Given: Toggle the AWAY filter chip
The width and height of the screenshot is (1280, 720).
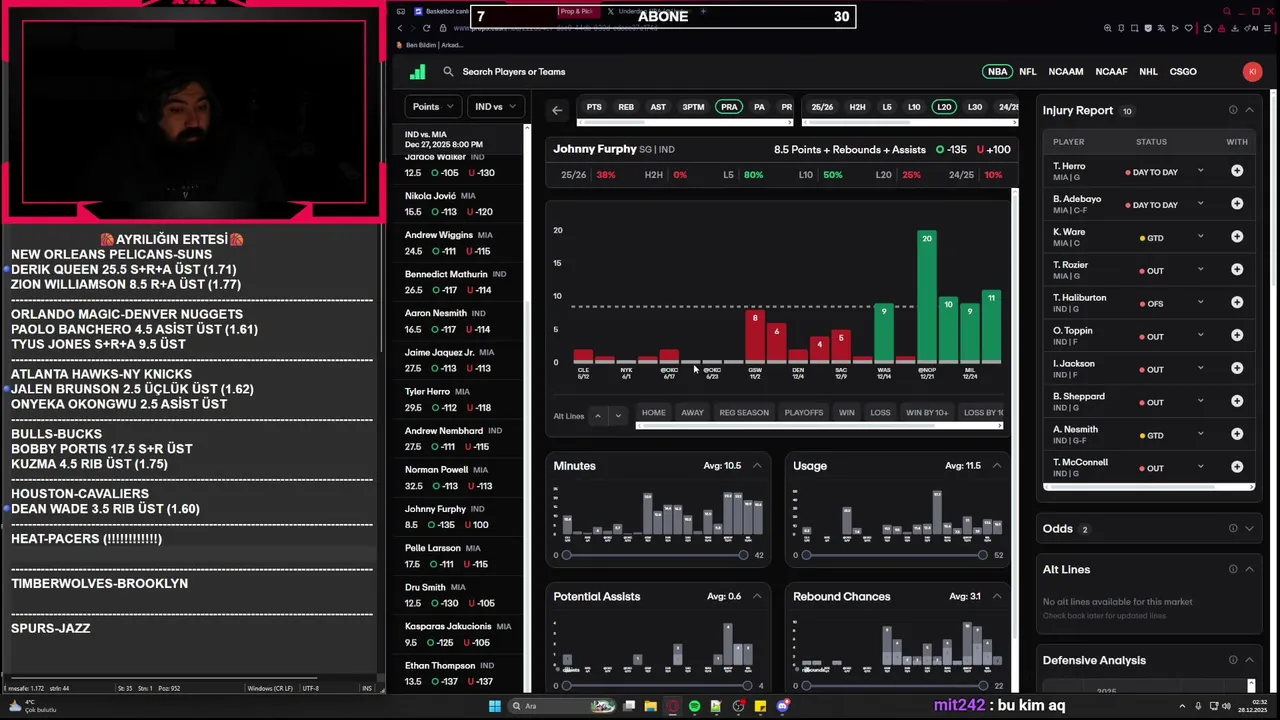Looking at the screenshot, I should [692, 412].
